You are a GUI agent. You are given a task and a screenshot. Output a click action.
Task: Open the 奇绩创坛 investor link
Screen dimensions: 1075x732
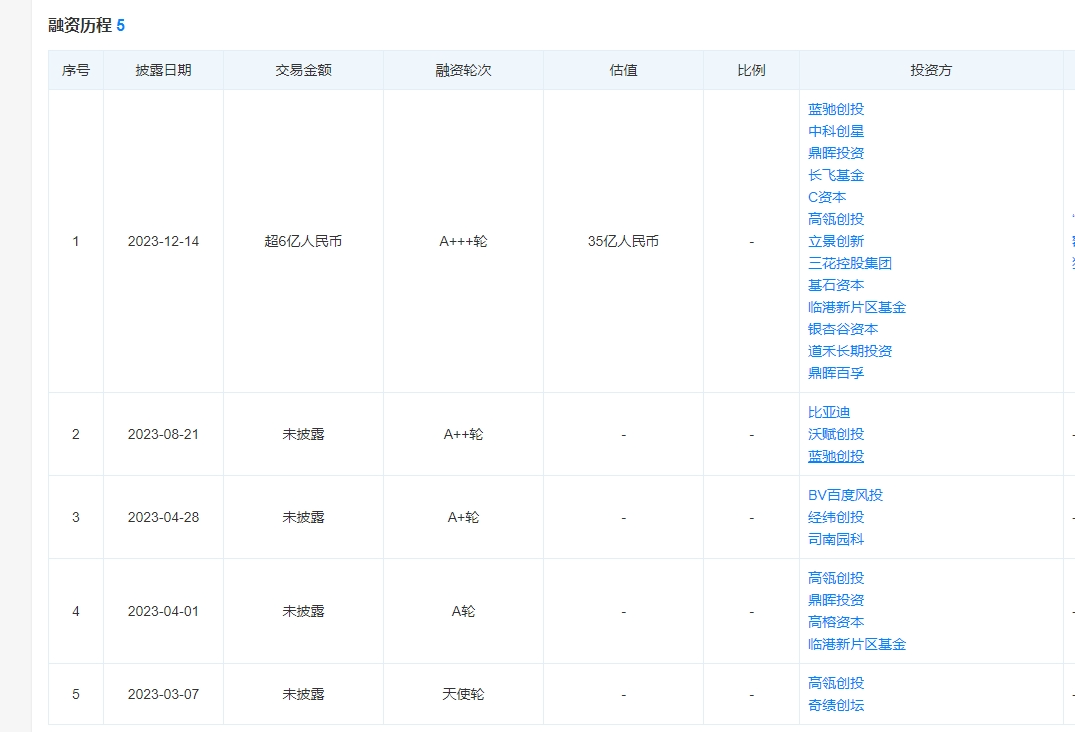(836, 705)
